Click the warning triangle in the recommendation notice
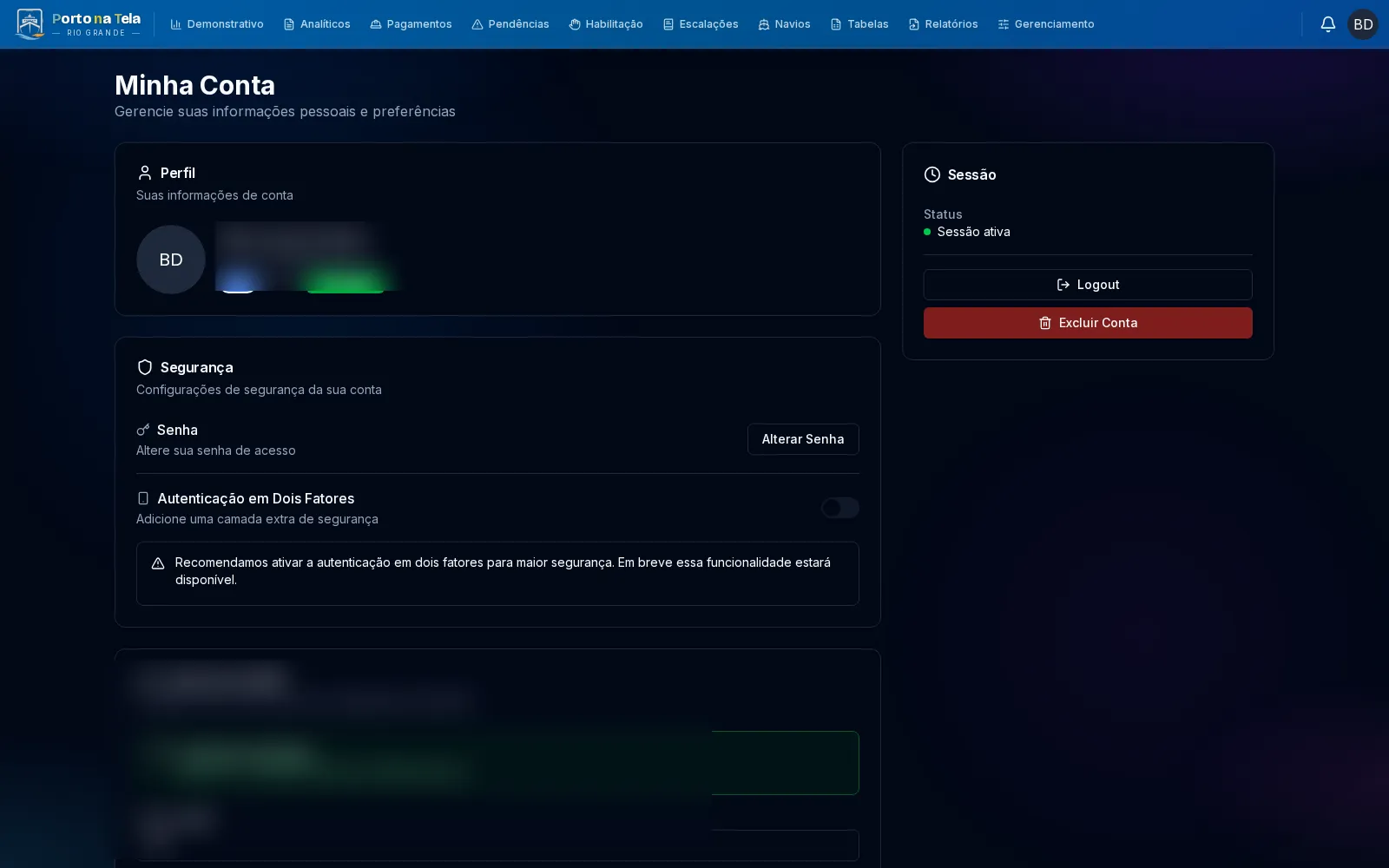The height and width of the screenshot is (868, 1389). [x=158, y=563]
